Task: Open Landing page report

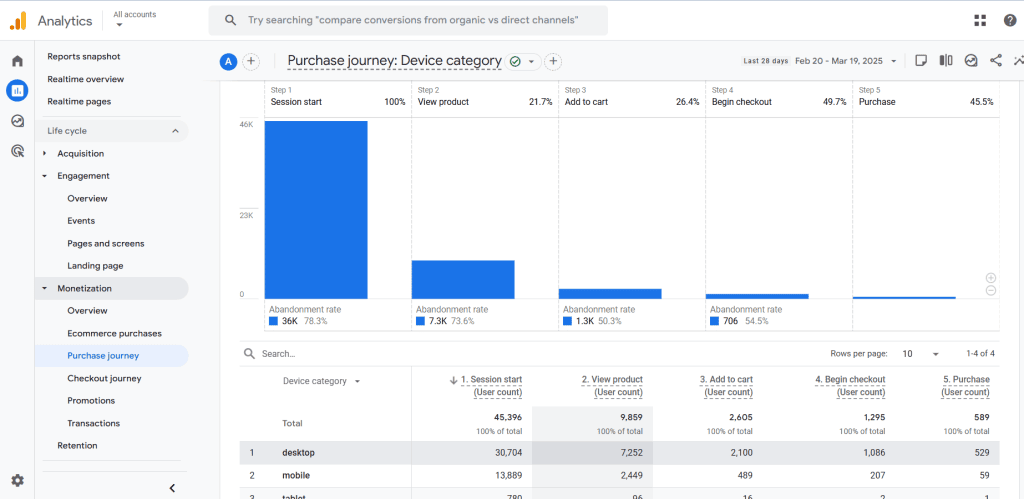Action: [x=95, y=266]
